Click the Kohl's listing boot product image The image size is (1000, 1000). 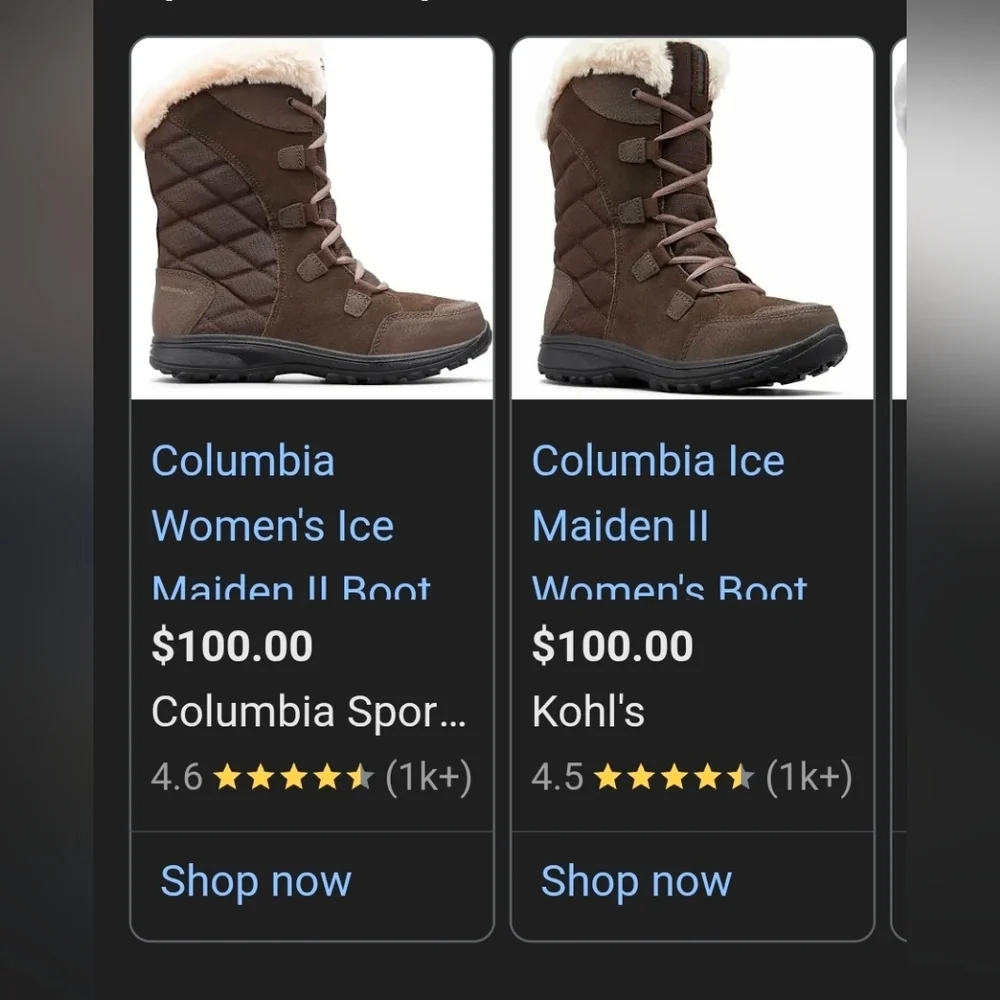pos(694,215)
